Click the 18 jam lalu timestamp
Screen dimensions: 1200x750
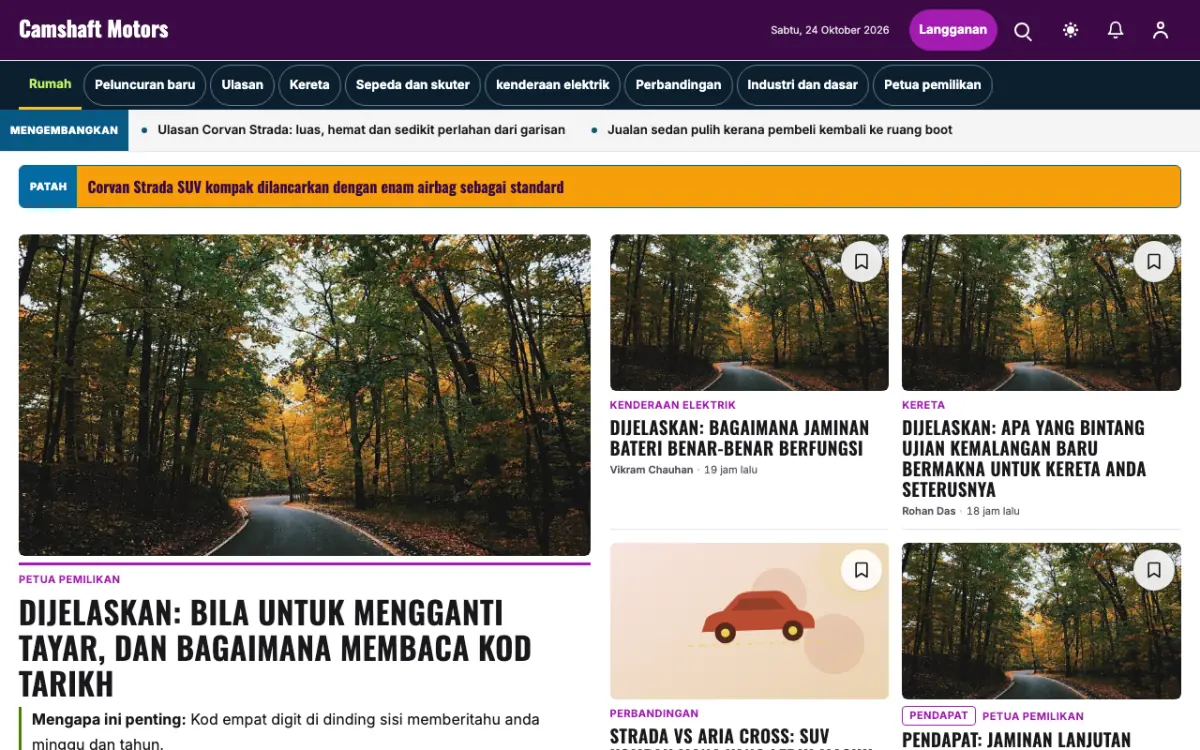tap(993, 511)
